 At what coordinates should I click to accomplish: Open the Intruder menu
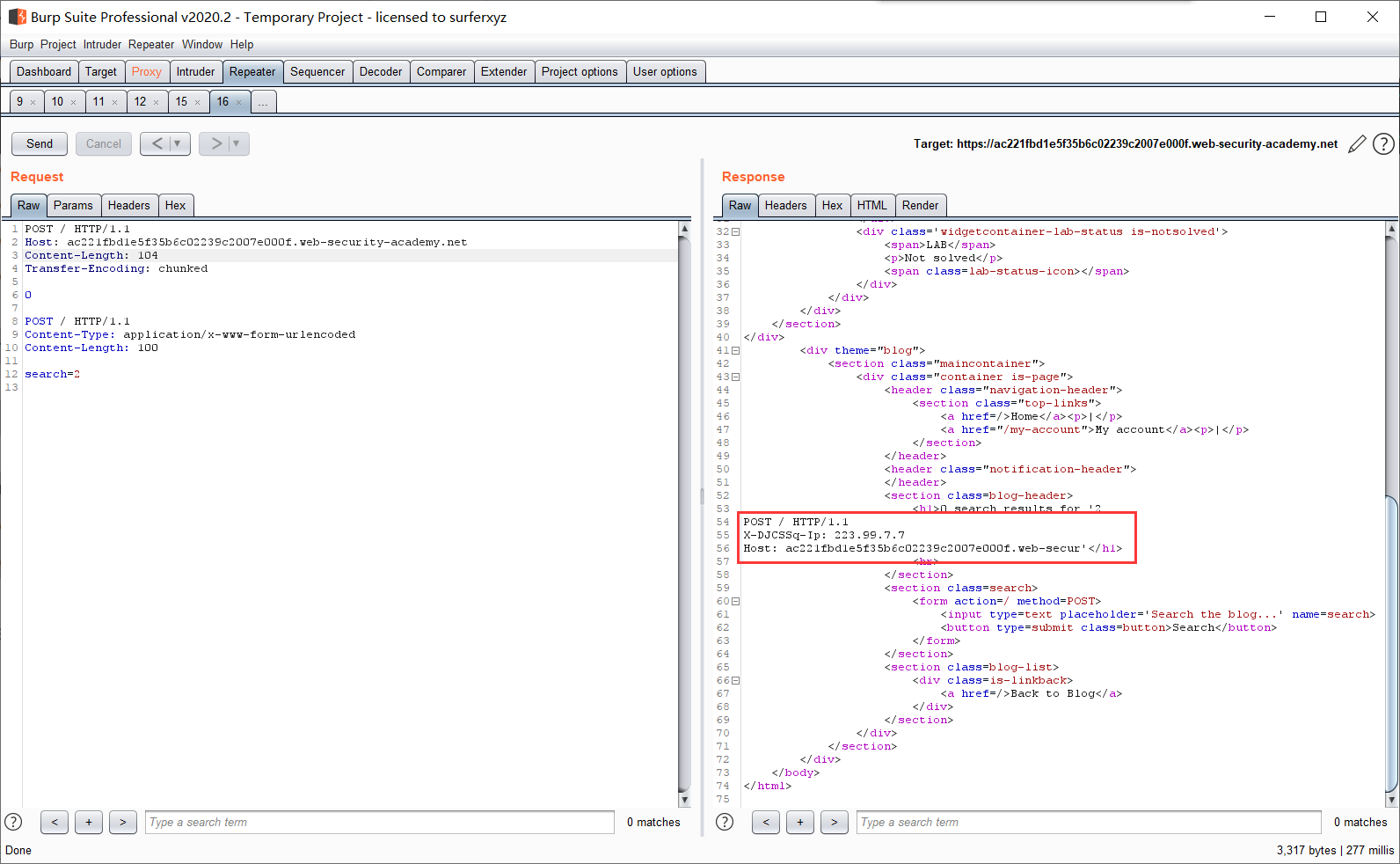(x=102, y=44)
